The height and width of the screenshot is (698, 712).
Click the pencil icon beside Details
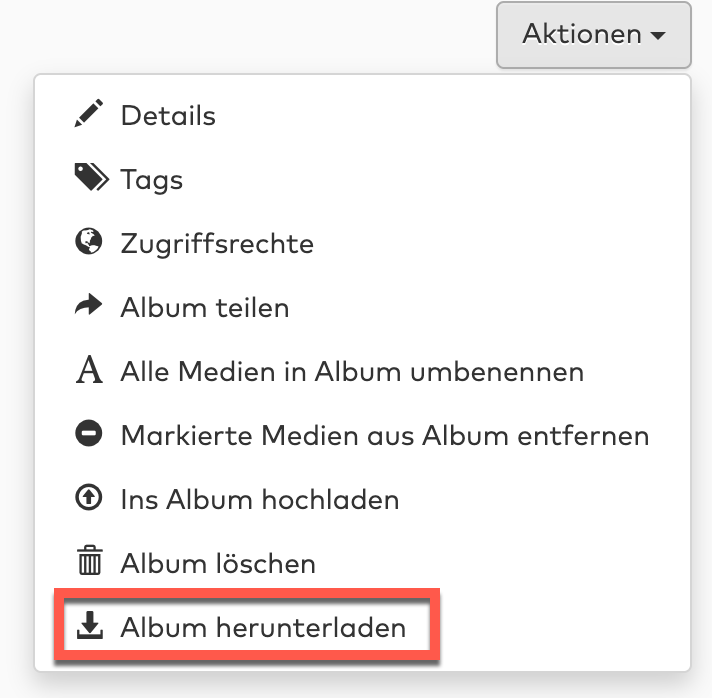click(89, 115)
